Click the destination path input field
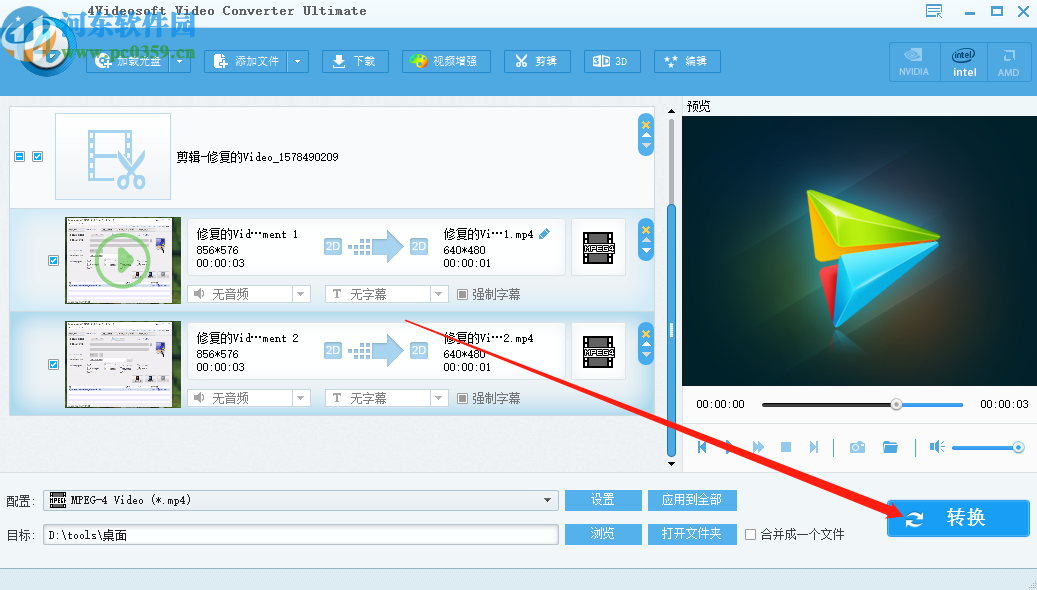The height and width of the screenshot is (590, 1037). 301,534
